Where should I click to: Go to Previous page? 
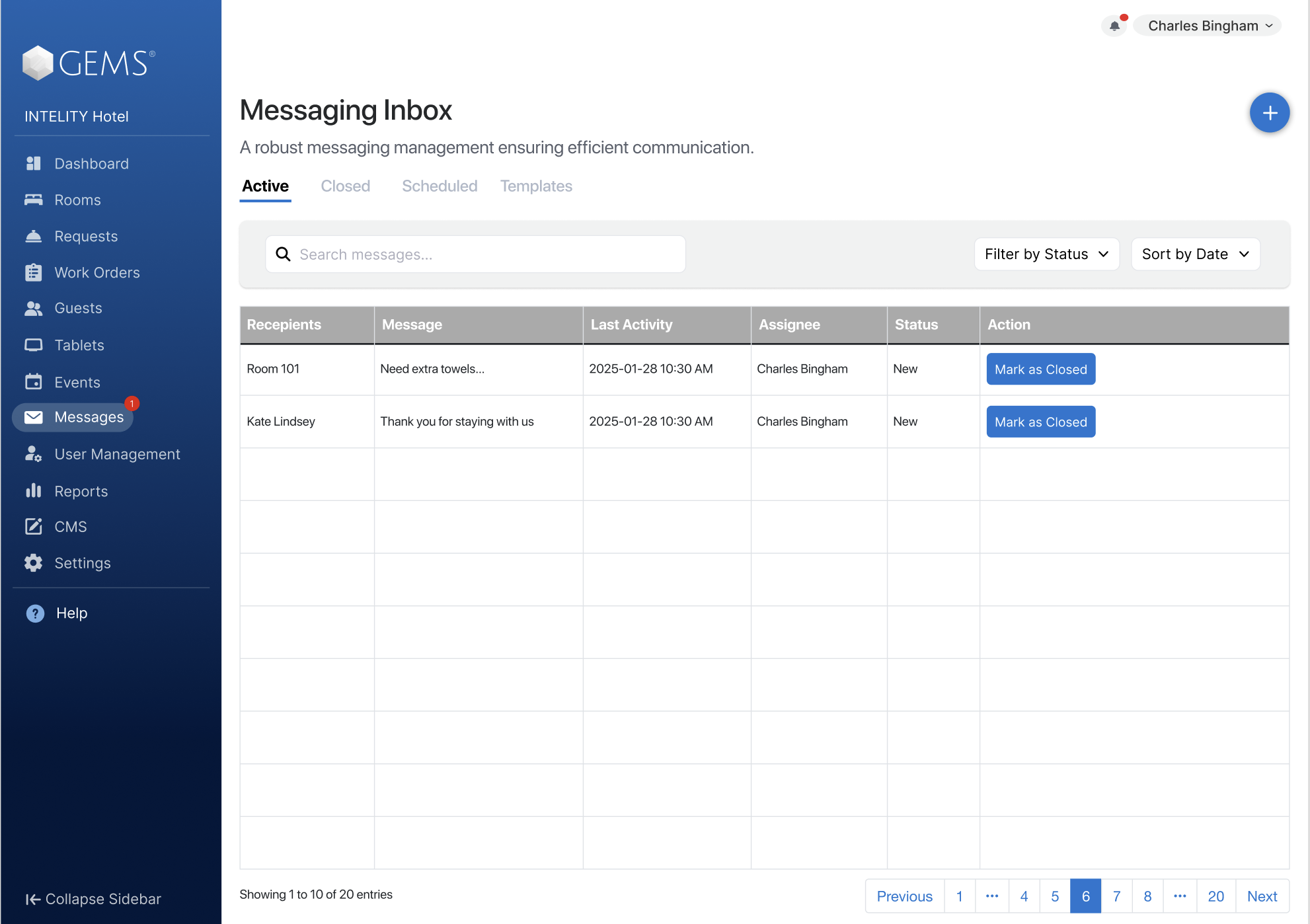pyautogui.click(x=905, y=896)
